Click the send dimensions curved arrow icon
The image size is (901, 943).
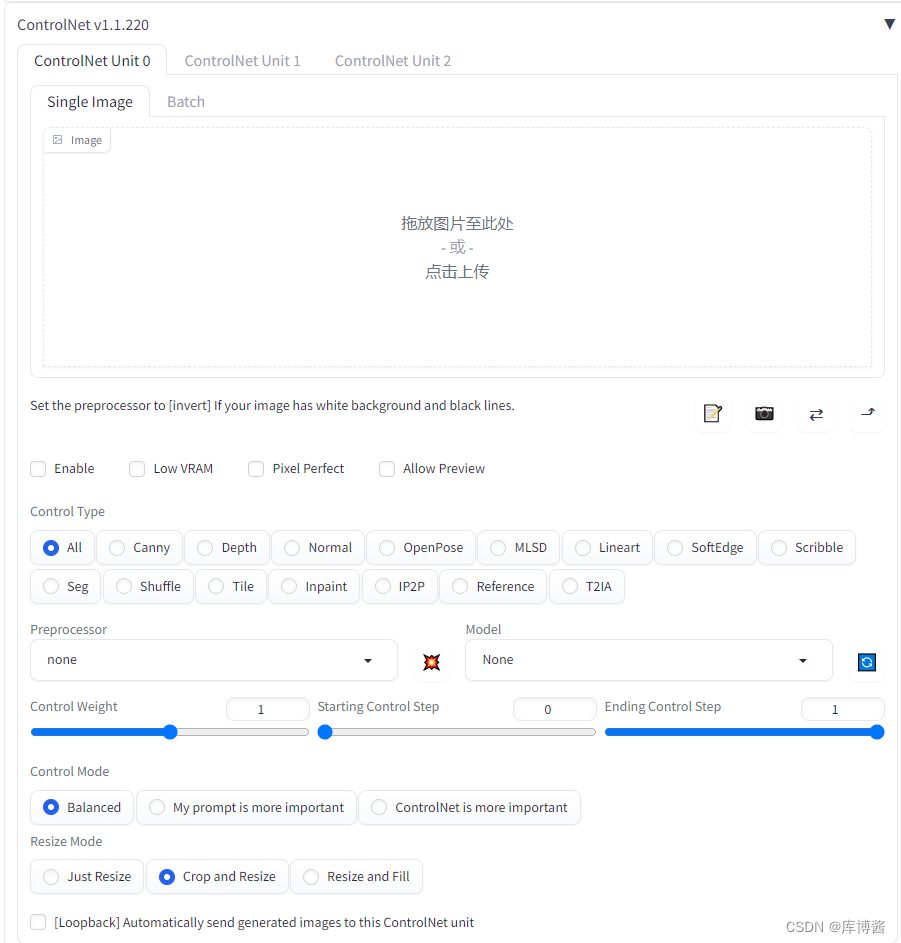[x=867, y=413]
